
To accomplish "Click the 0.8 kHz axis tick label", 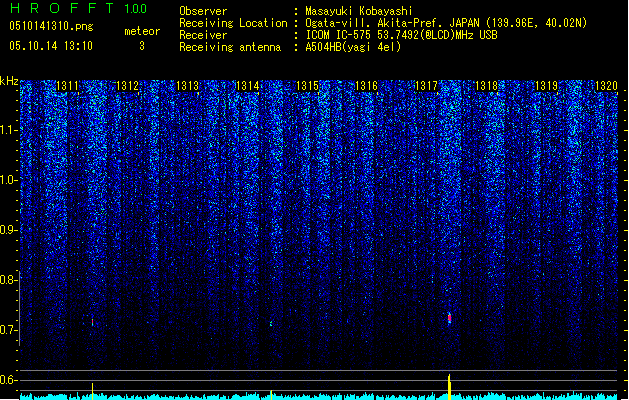I will point(9,280).
